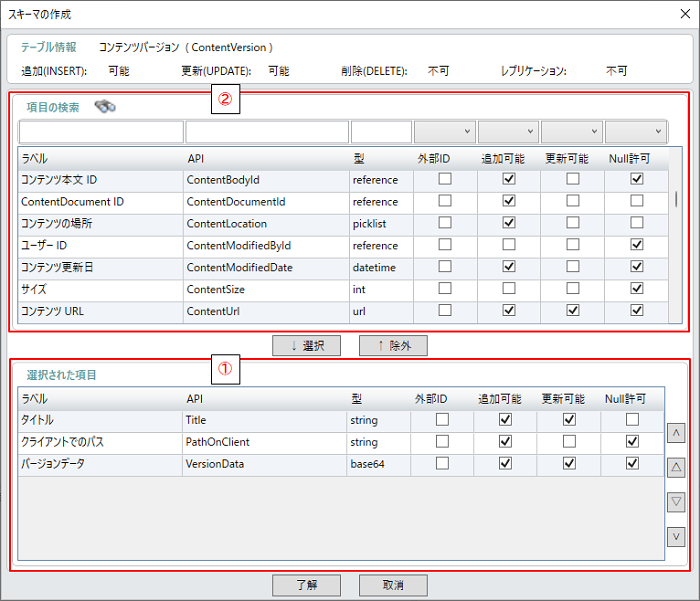Click the binoculars search icon

pyautogui.click(x=105, y=108)
